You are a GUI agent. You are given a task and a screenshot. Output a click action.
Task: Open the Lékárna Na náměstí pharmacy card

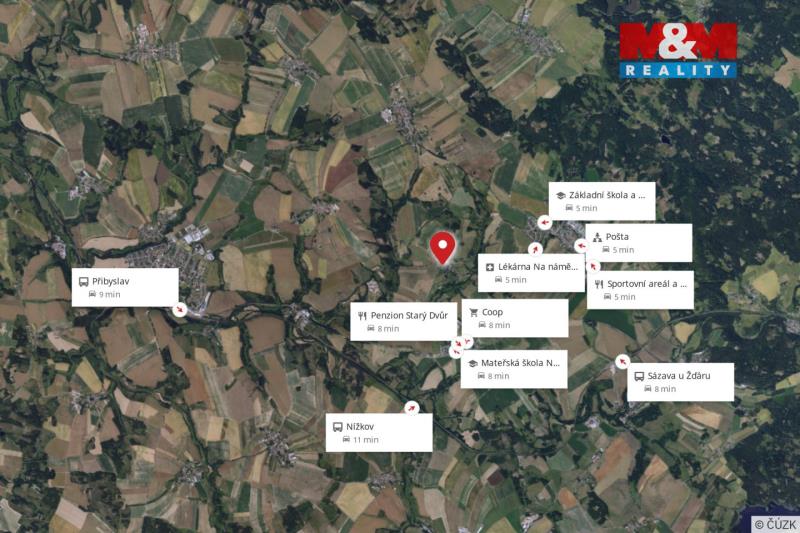[x=531, y=273]
